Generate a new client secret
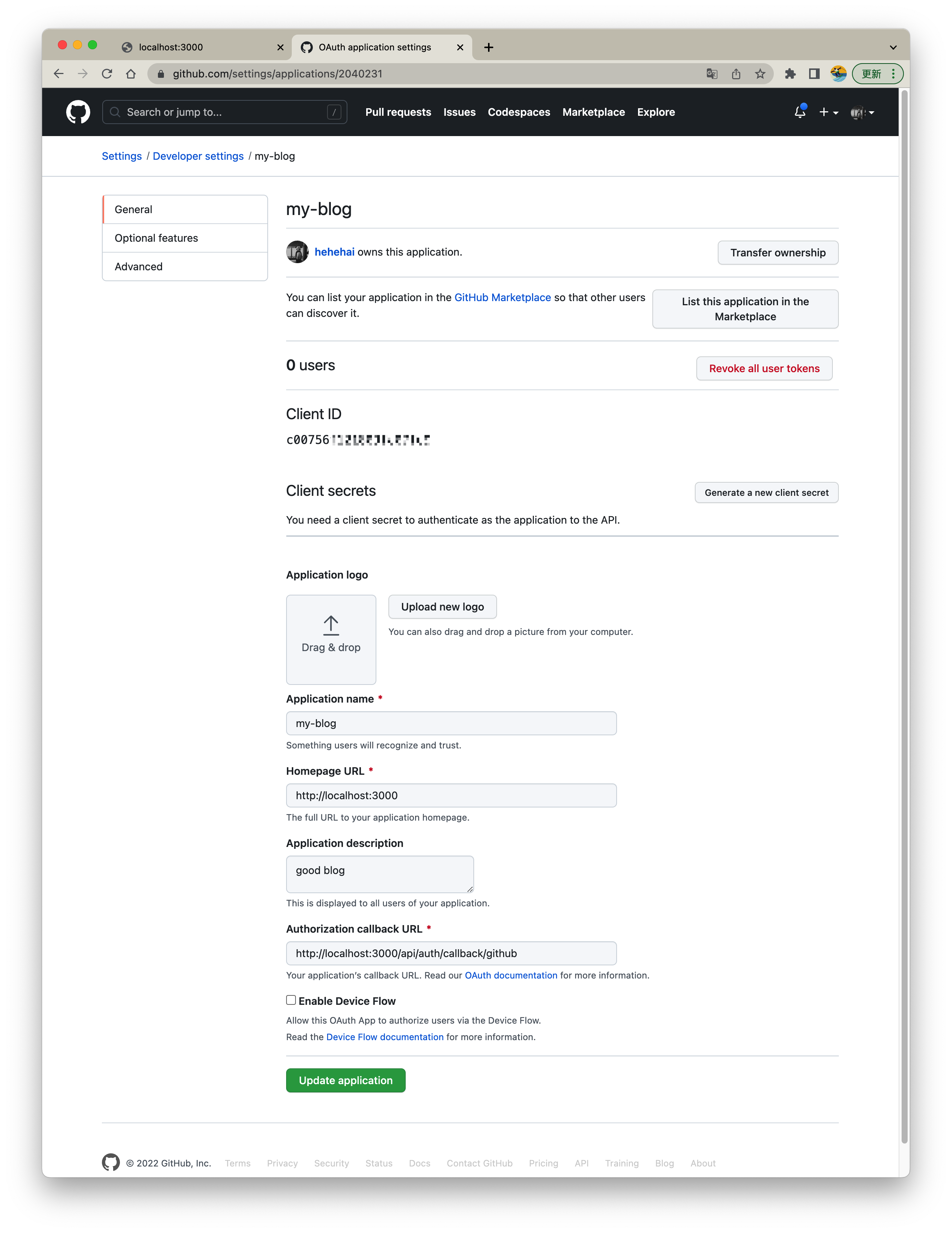This screenshot has width=952, height=1233. click(766, 492)
